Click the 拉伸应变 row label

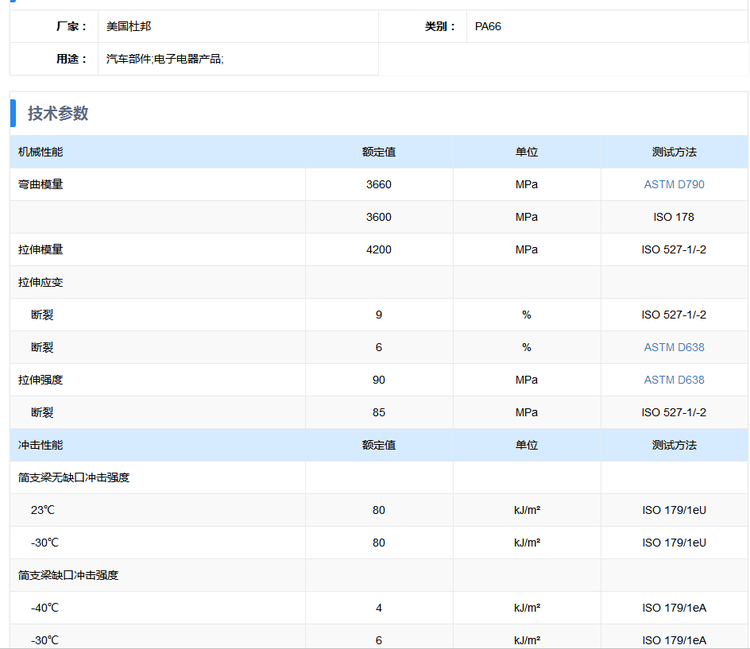(x=40, y=282)
